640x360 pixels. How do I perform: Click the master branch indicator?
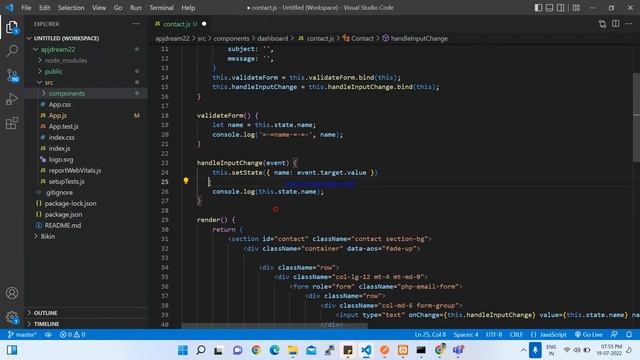pos(22,334)
